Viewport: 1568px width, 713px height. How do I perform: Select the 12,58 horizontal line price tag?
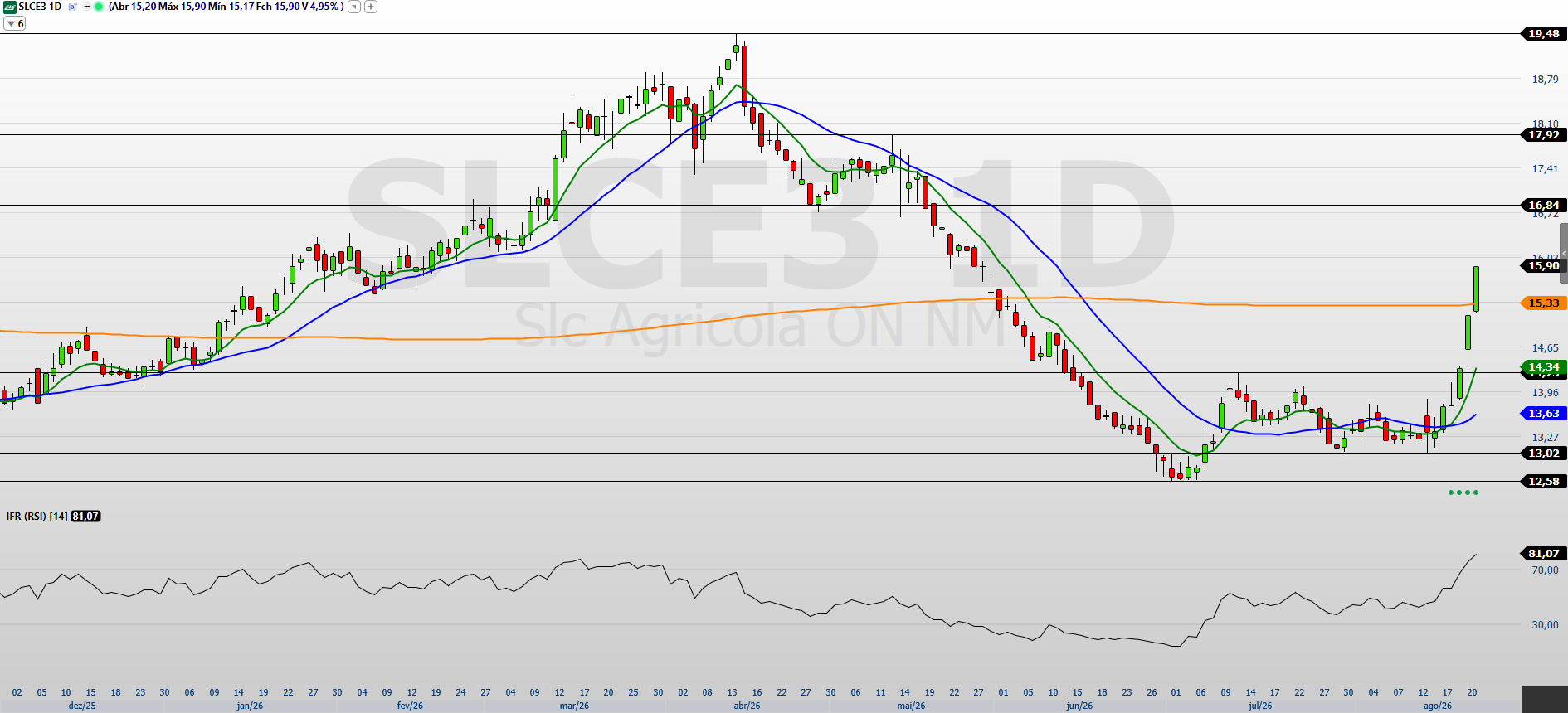pyautogui.click(x=1543, y=482)
